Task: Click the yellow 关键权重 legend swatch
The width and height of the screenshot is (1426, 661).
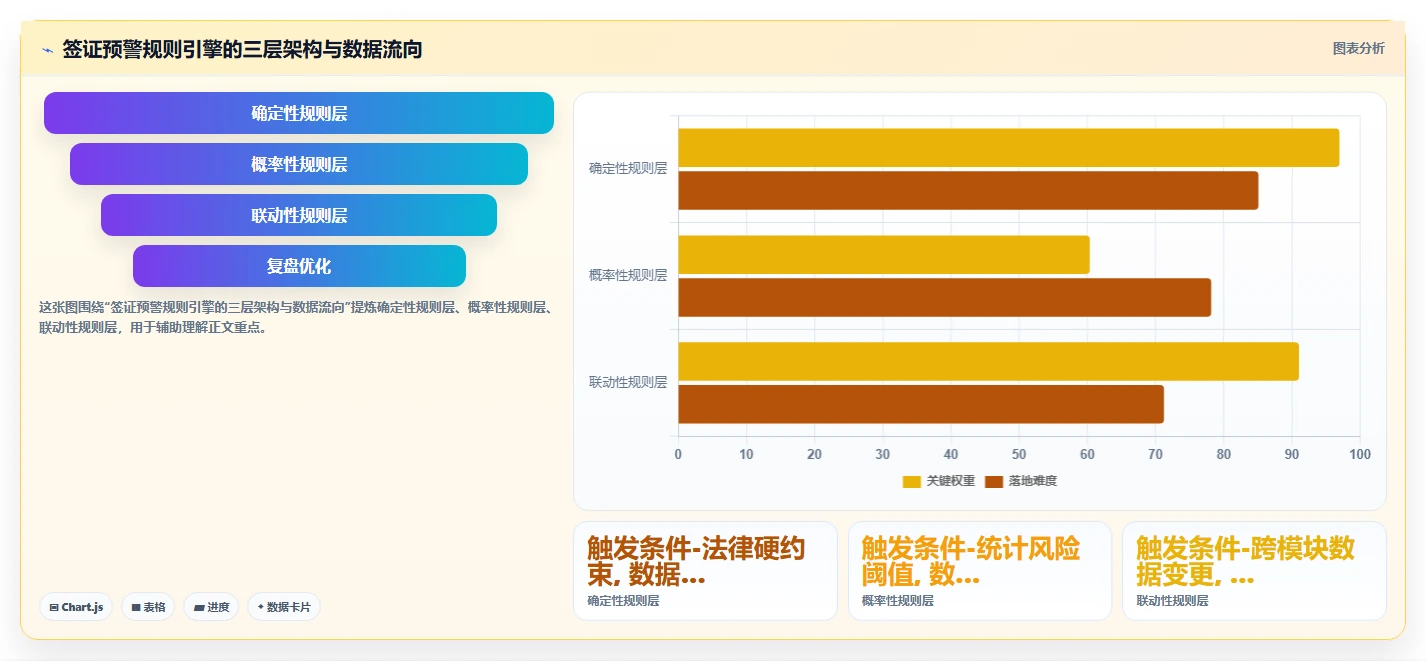Action: click(x=911, y=482)
